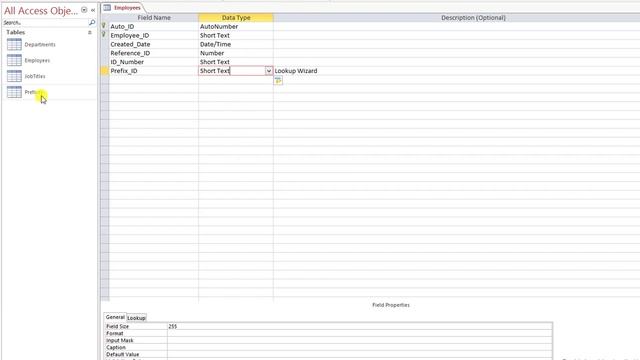Click the navigation pane Search box
The height and width of the screenshot is (360, 640).
(x=45, y=23)
